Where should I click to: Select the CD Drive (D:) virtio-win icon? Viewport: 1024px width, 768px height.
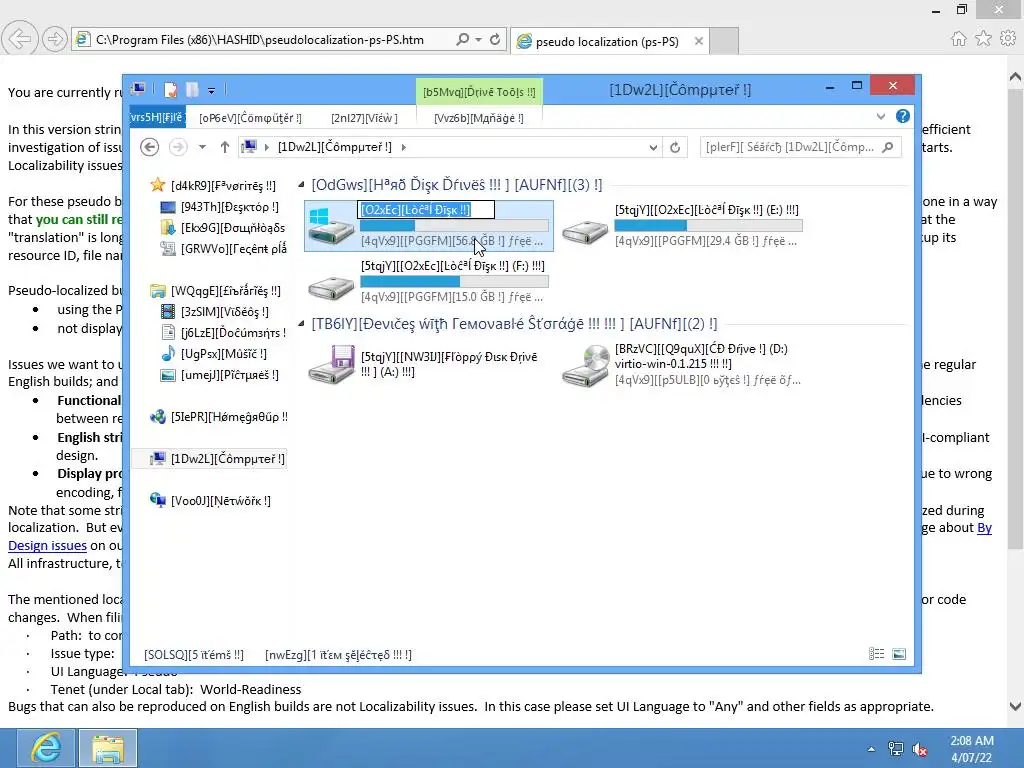coord(585,366)
